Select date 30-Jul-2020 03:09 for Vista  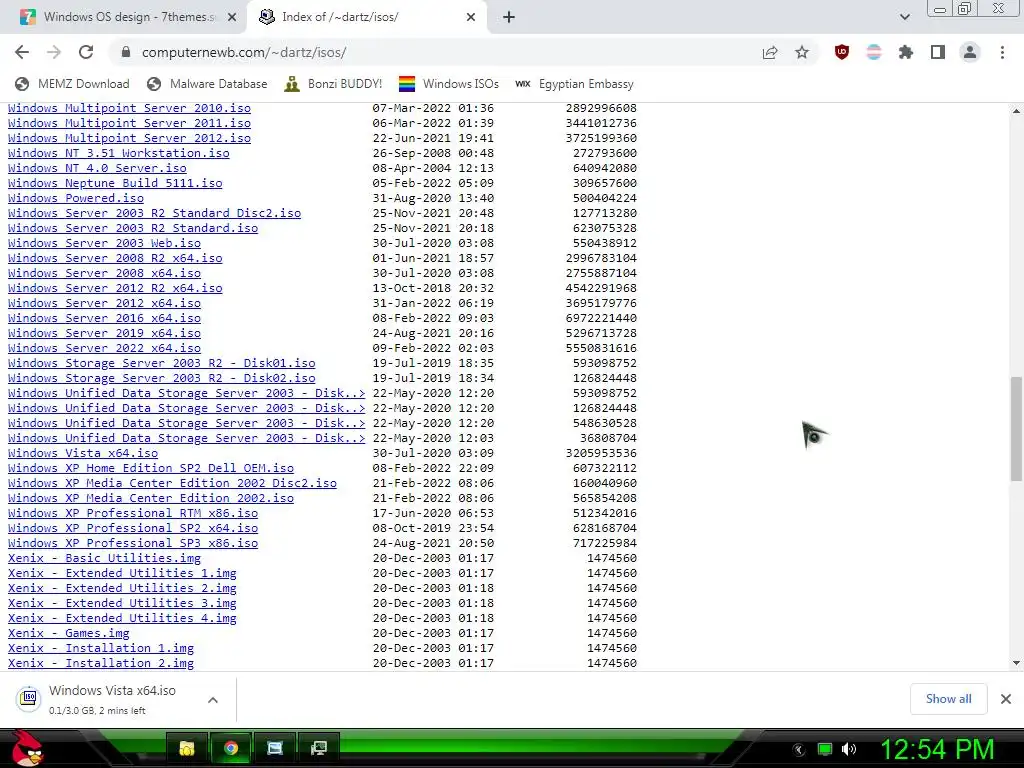point(433,454)
